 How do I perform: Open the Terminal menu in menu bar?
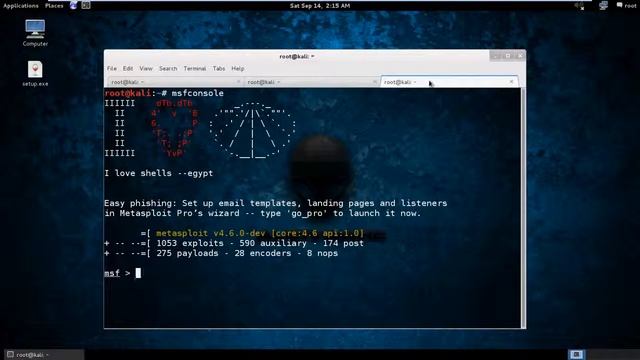pyautogui.click(x=195, y=69)
